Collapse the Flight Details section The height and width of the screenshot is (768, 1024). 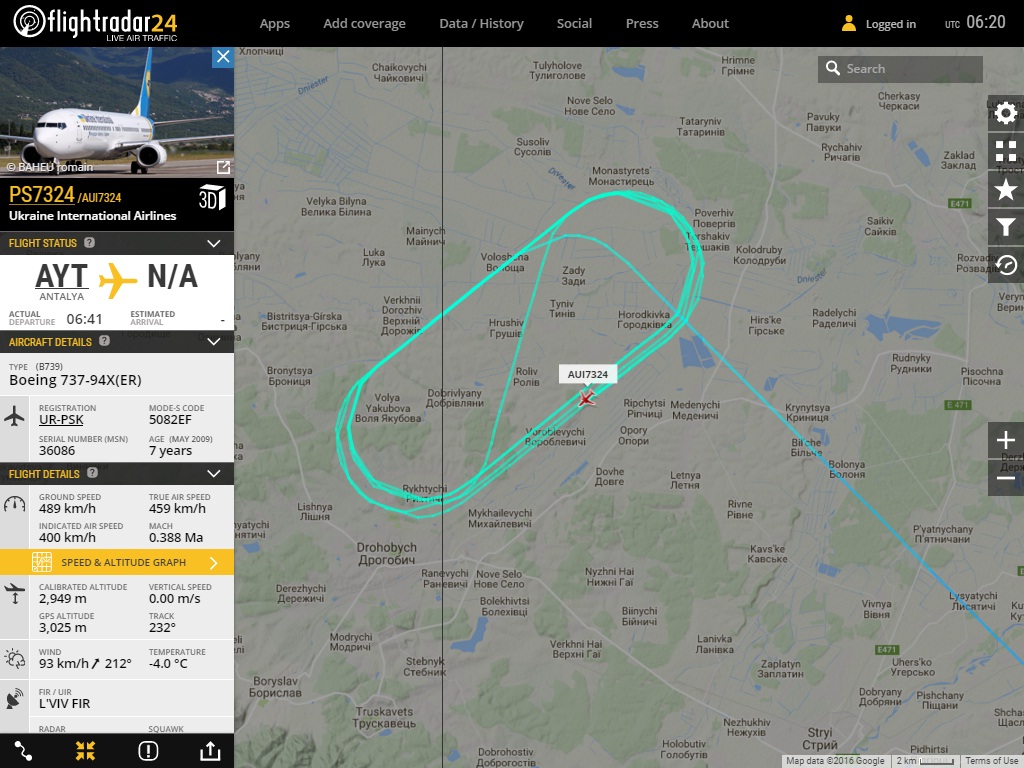214,473
